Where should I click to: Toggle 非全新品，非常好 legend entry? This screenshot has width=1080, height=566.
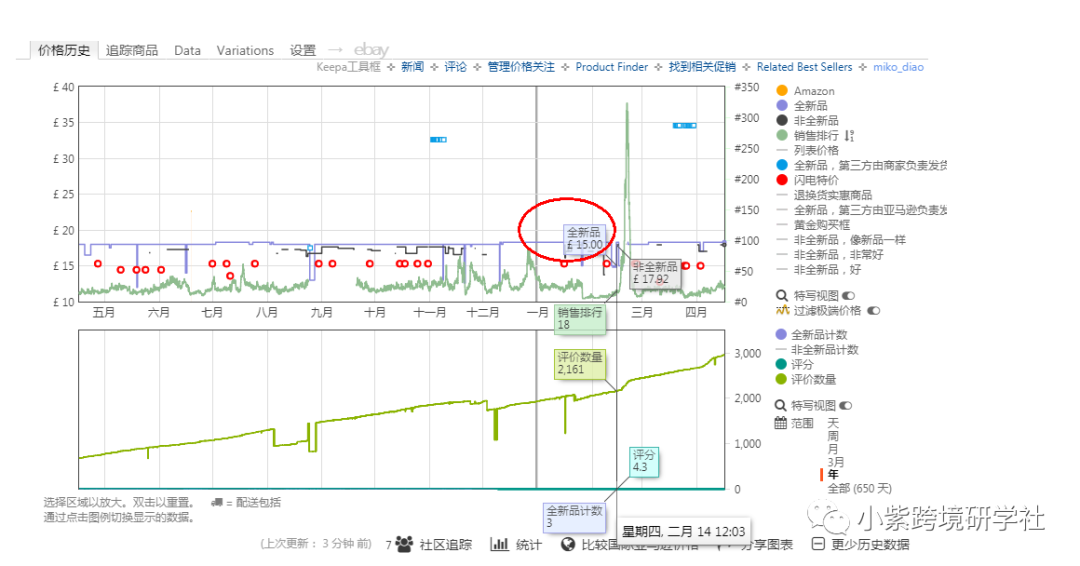point(829,255)
